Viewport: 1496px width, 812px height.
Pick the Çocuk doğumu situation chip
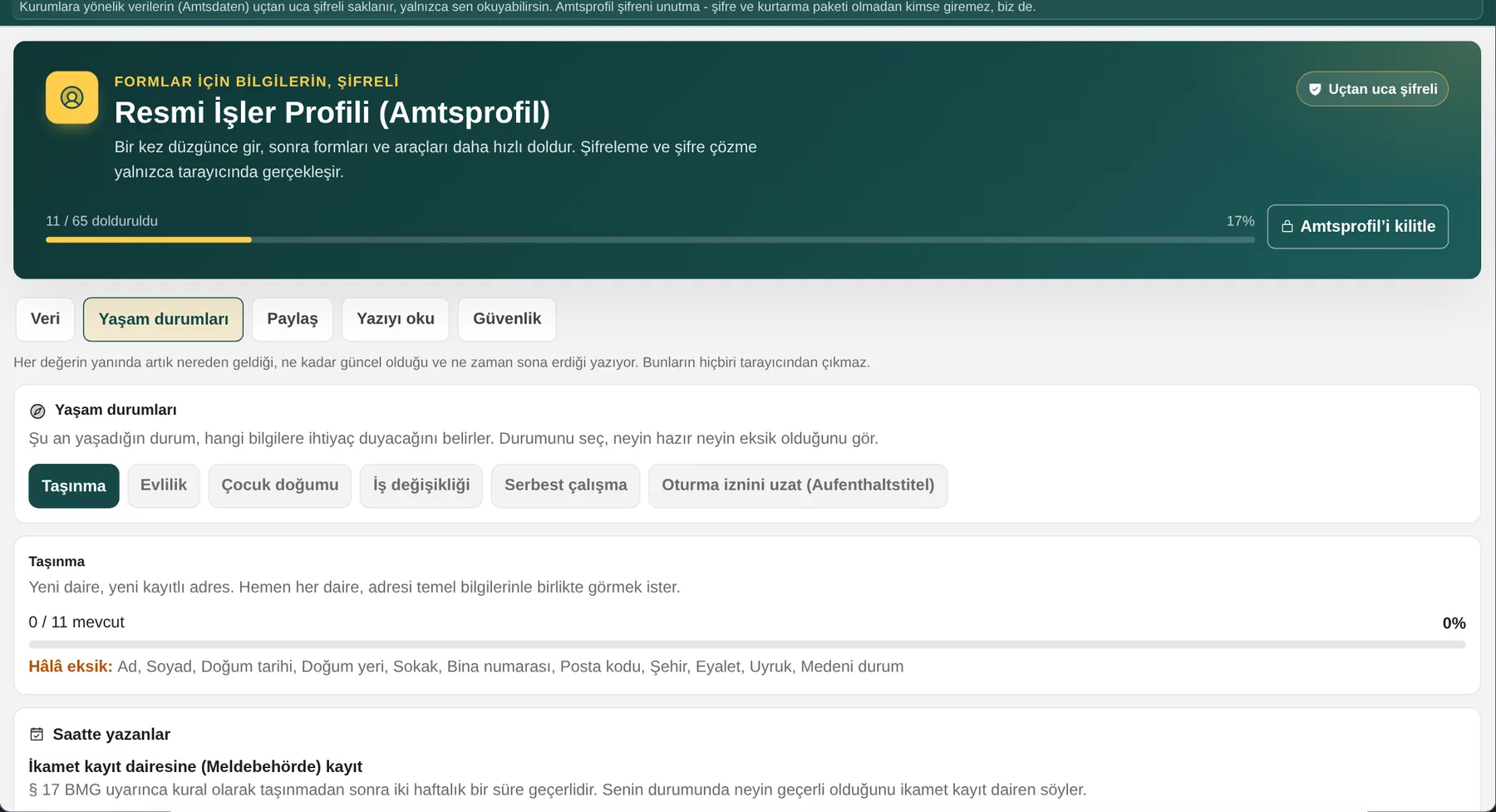[280, 485]
